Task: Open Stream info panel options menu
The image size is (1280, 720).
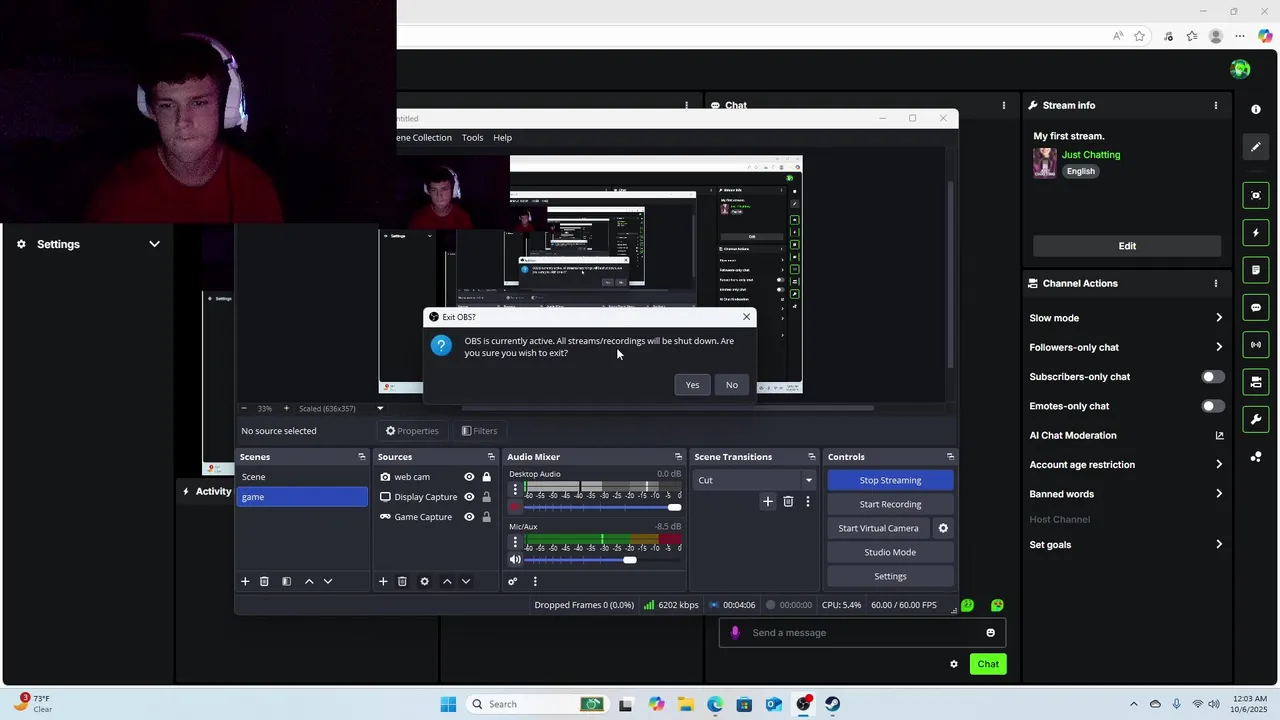Action: [x=1216, y=105]
